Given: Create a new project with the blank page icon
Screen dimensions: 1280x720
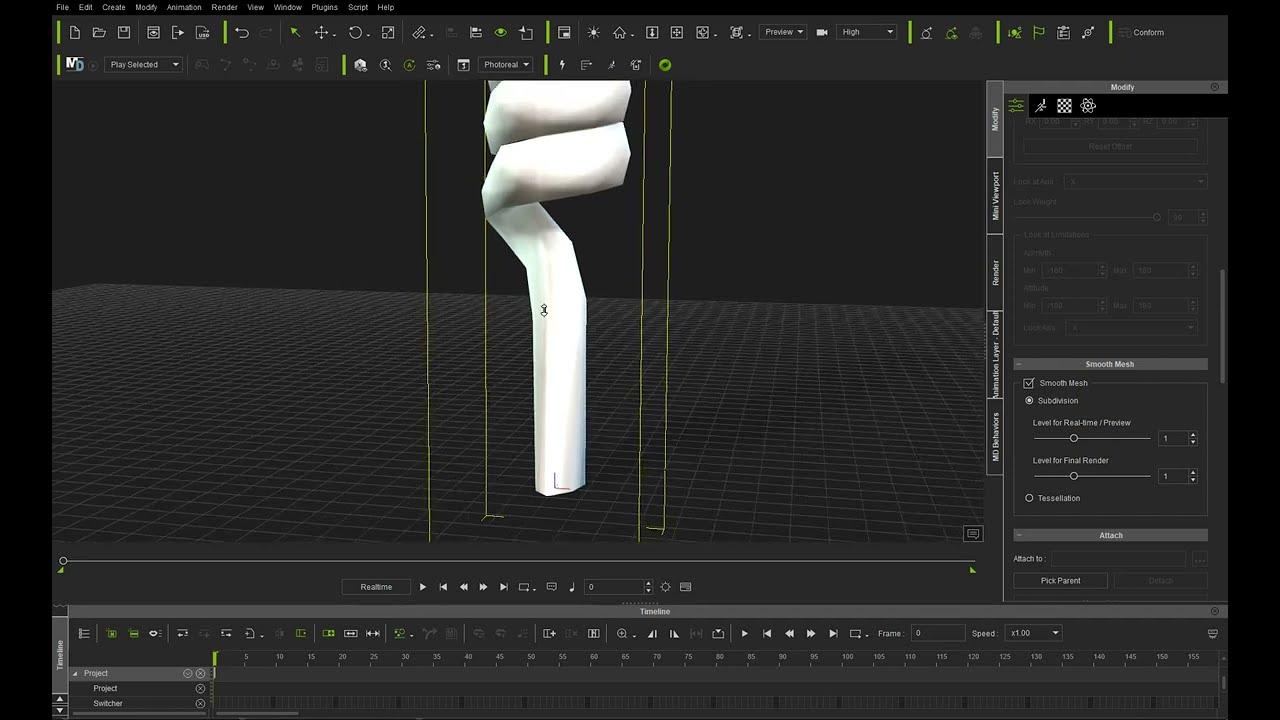Looking at the screenshot, I should [75, 32].
